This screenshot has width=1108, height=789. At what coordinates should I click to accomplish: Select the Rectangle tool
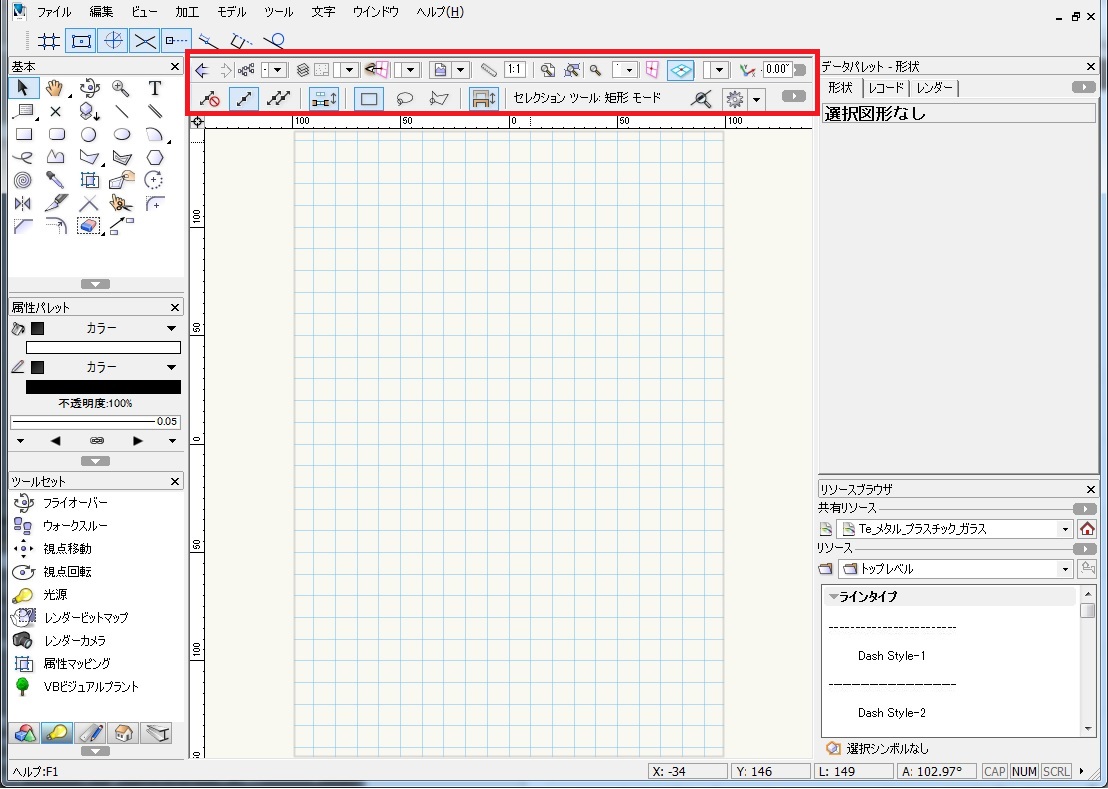pos(23,134)
